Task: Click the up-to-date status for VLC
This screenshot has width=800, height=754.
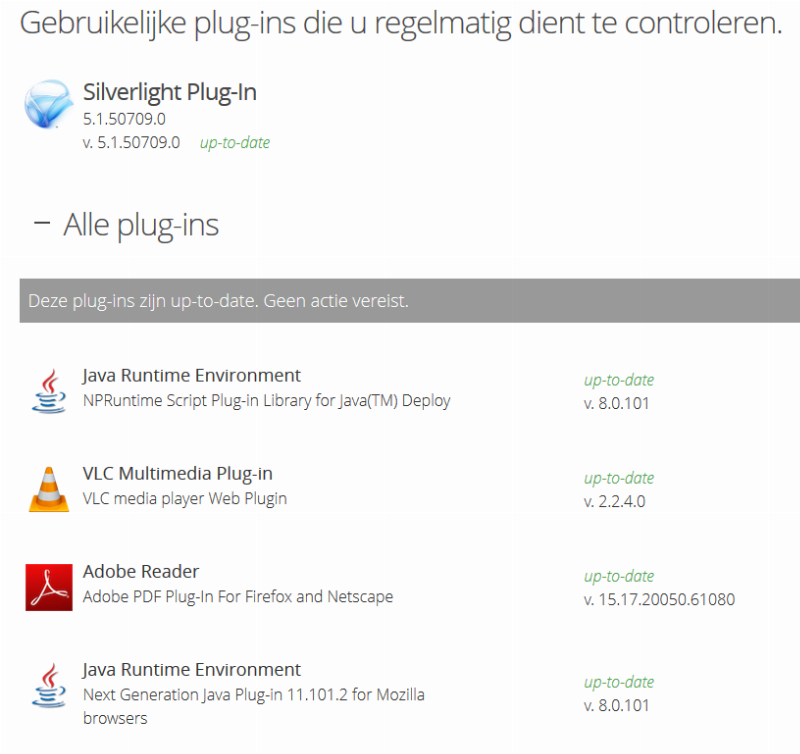Action: [619, 478]
